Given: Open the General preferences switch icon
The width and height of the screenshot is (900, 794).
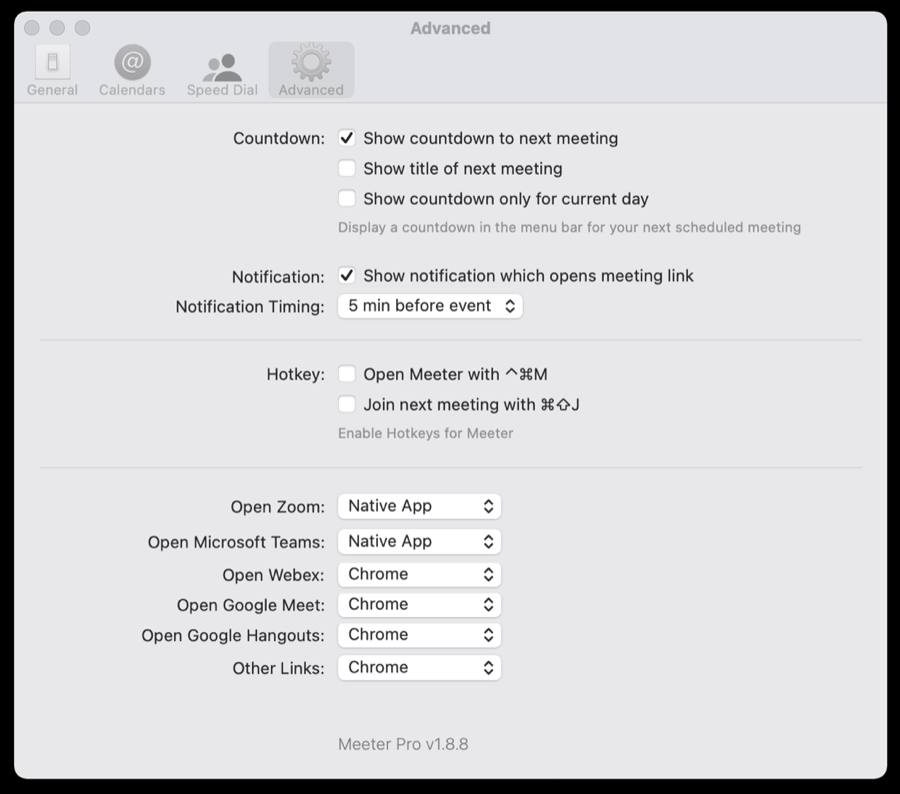Looking at the screenshot, I should click(52, 63).
